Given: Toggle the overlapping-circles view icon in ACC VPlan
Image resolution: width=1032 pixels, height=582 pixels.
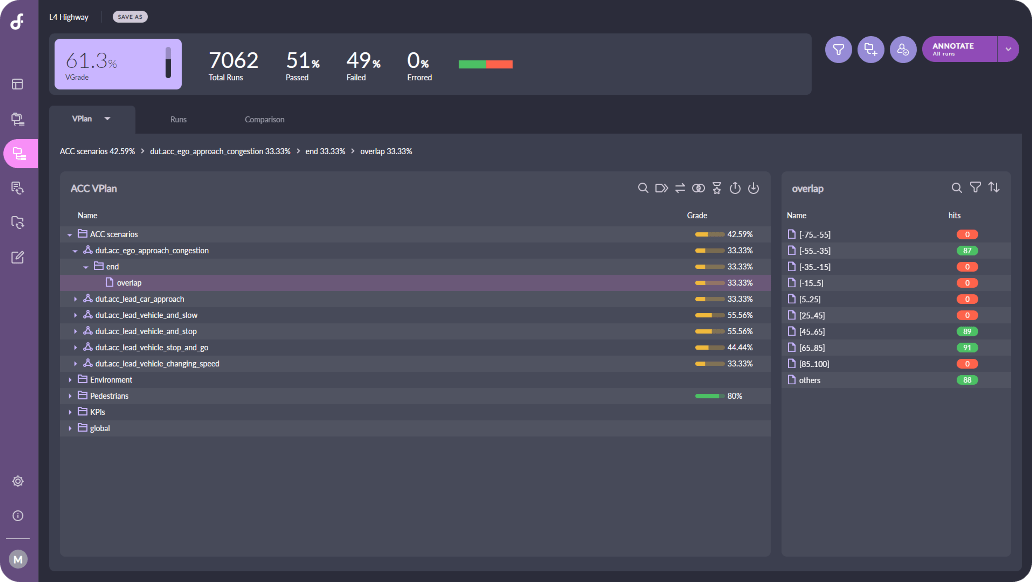Looking at the screenshot, I should (x=698, y=188).
